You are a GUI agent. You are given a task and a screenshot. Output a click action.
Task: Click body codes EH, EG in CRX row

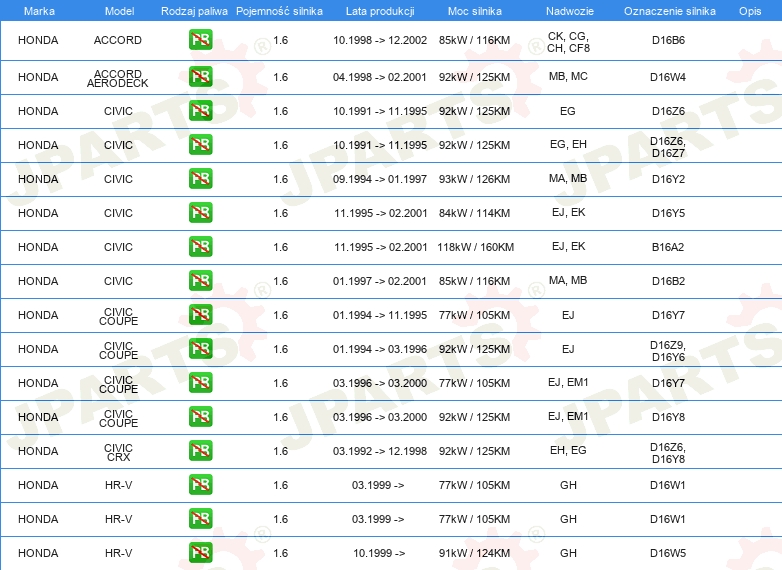[568, 450]
